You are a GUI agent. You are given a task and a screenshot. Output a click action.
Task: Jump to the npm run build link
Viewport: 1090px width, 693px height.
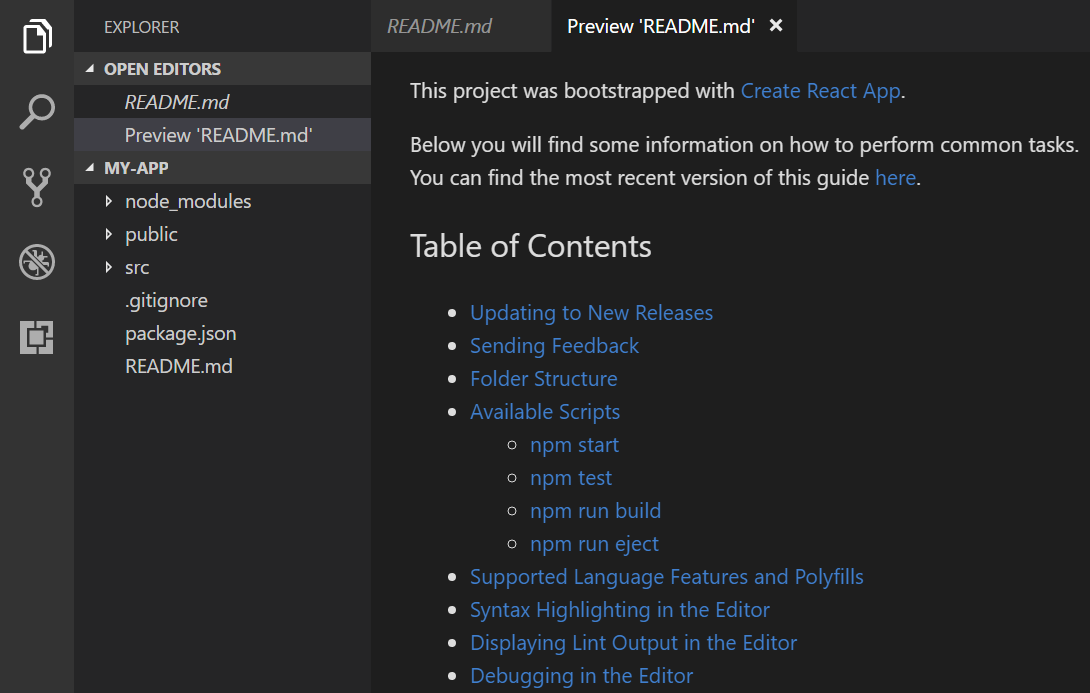[x=595, y=511]
